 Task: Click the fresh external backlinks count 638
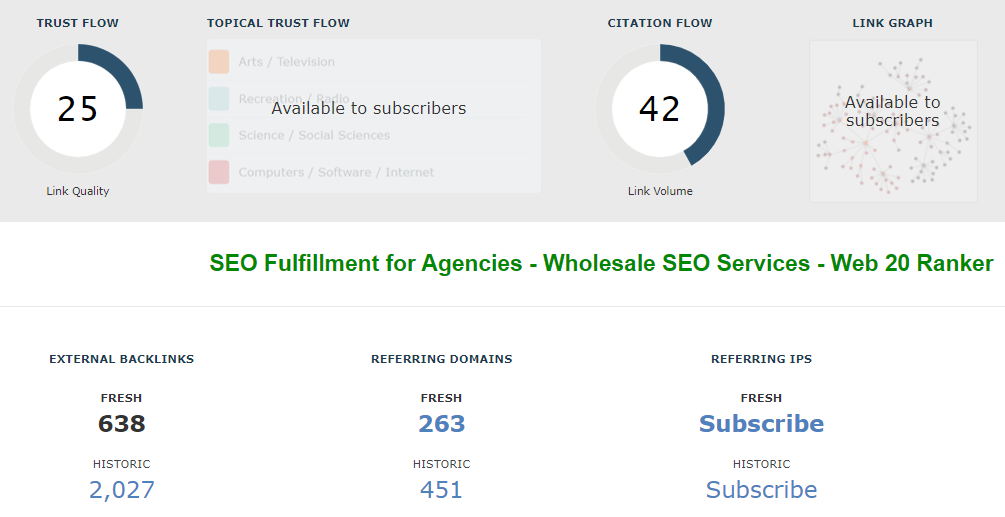click(122, 424)
